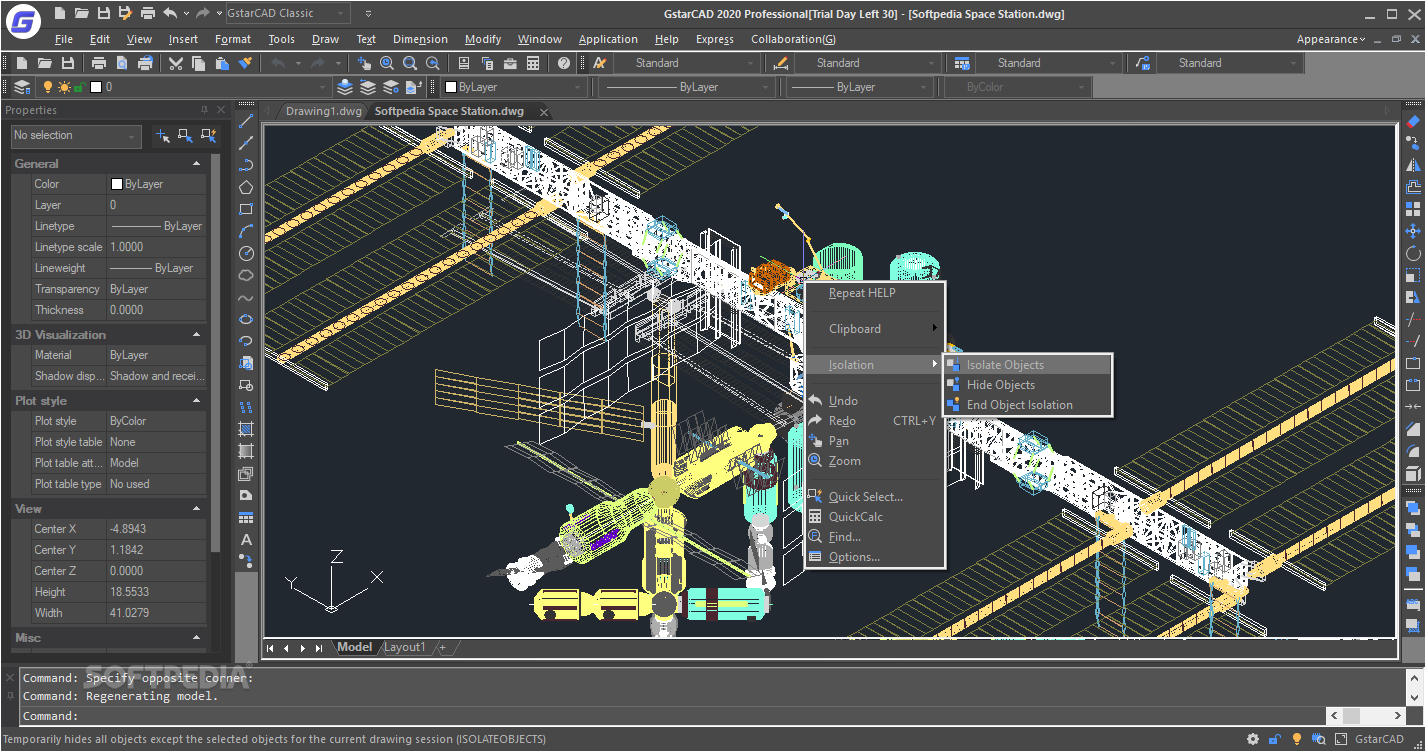Image resolution: width=1426 pixels, height=752 pixels.
Task: Click the GstarCAD application logo button
Action: [22, 22]
